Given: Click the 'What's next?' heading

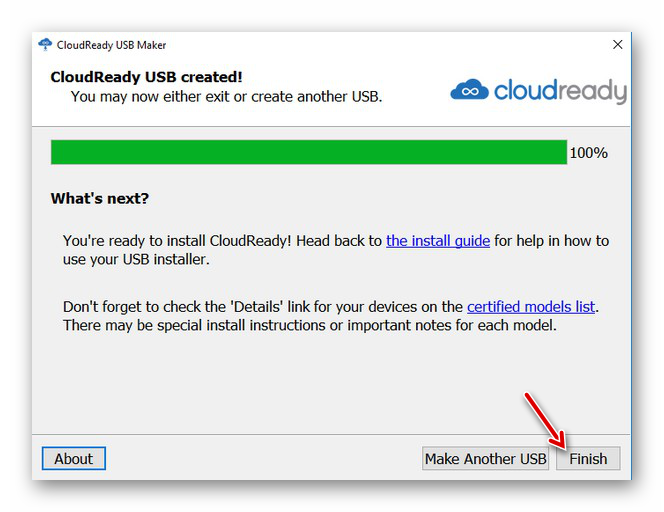Looking at the screenshot, I should pos(100,198).
